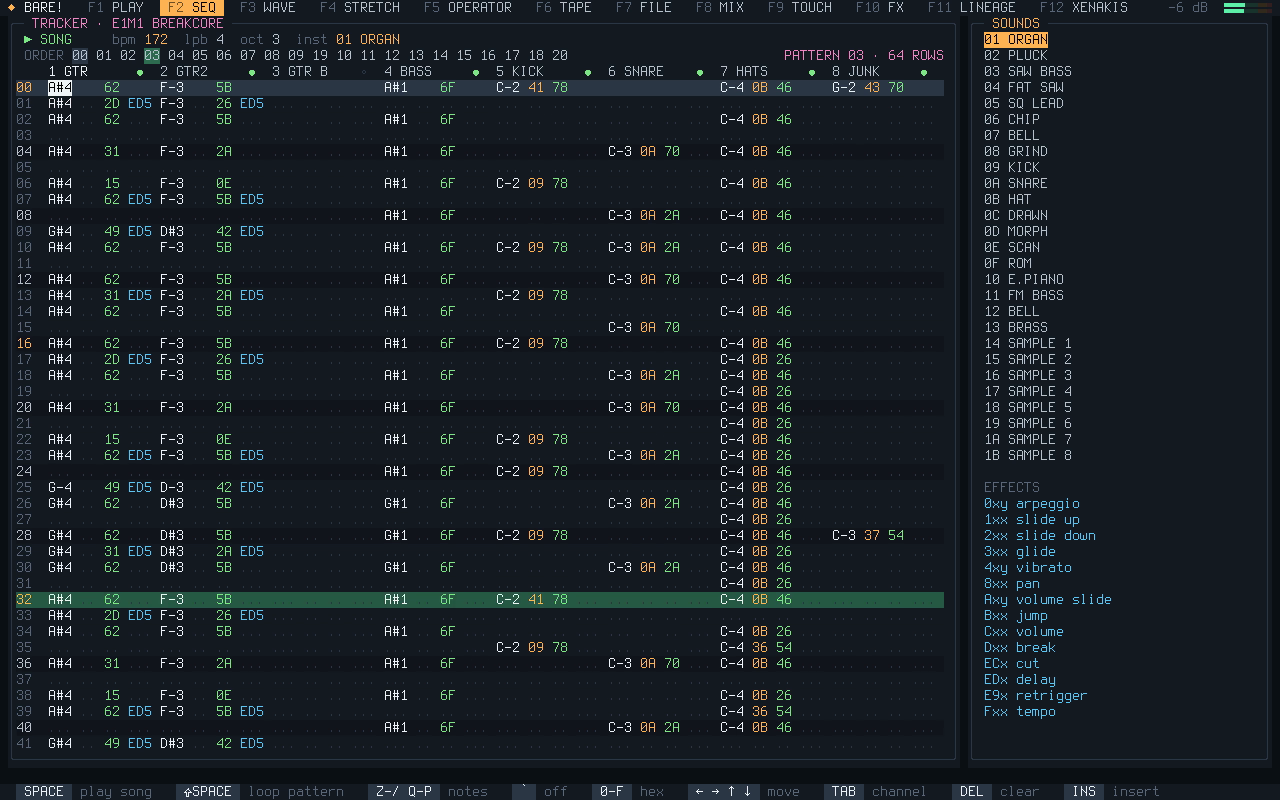The width and height of the screenshot is (1280, 800).
Task: Go to the F8 MIX tab
Action: pyautogui.click(x=720, y=7)
